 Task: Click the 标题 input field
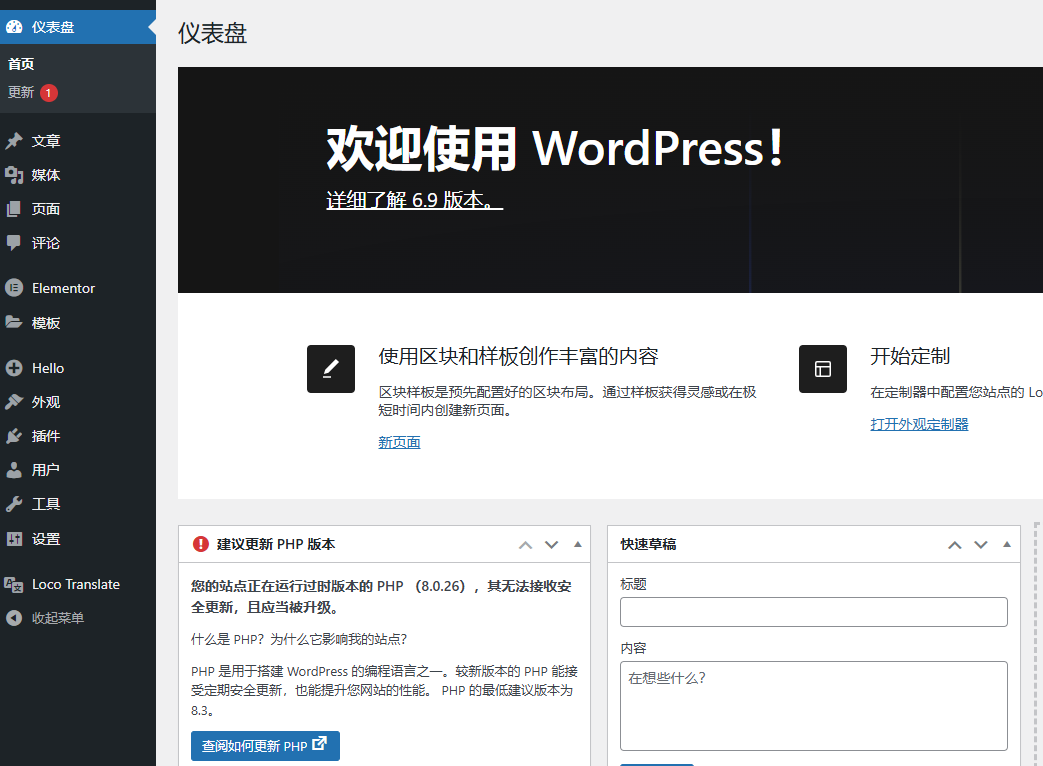813,611
